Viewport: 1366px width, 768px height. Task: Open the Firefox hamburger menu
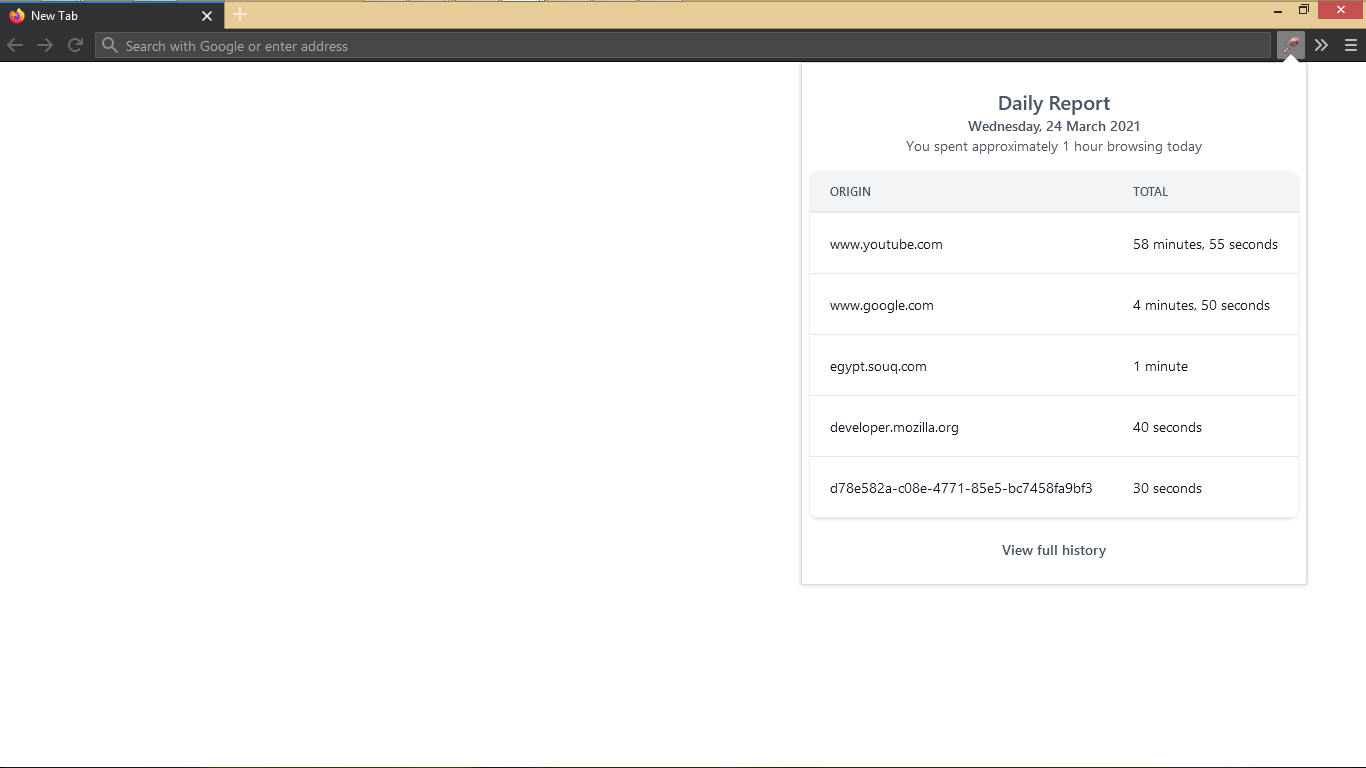point(1351,45)
